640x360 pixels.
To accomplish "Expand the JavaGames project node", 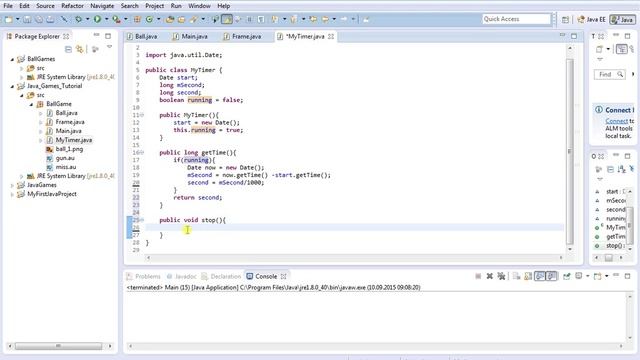I will pyautogui.click(x=12, y=185).
